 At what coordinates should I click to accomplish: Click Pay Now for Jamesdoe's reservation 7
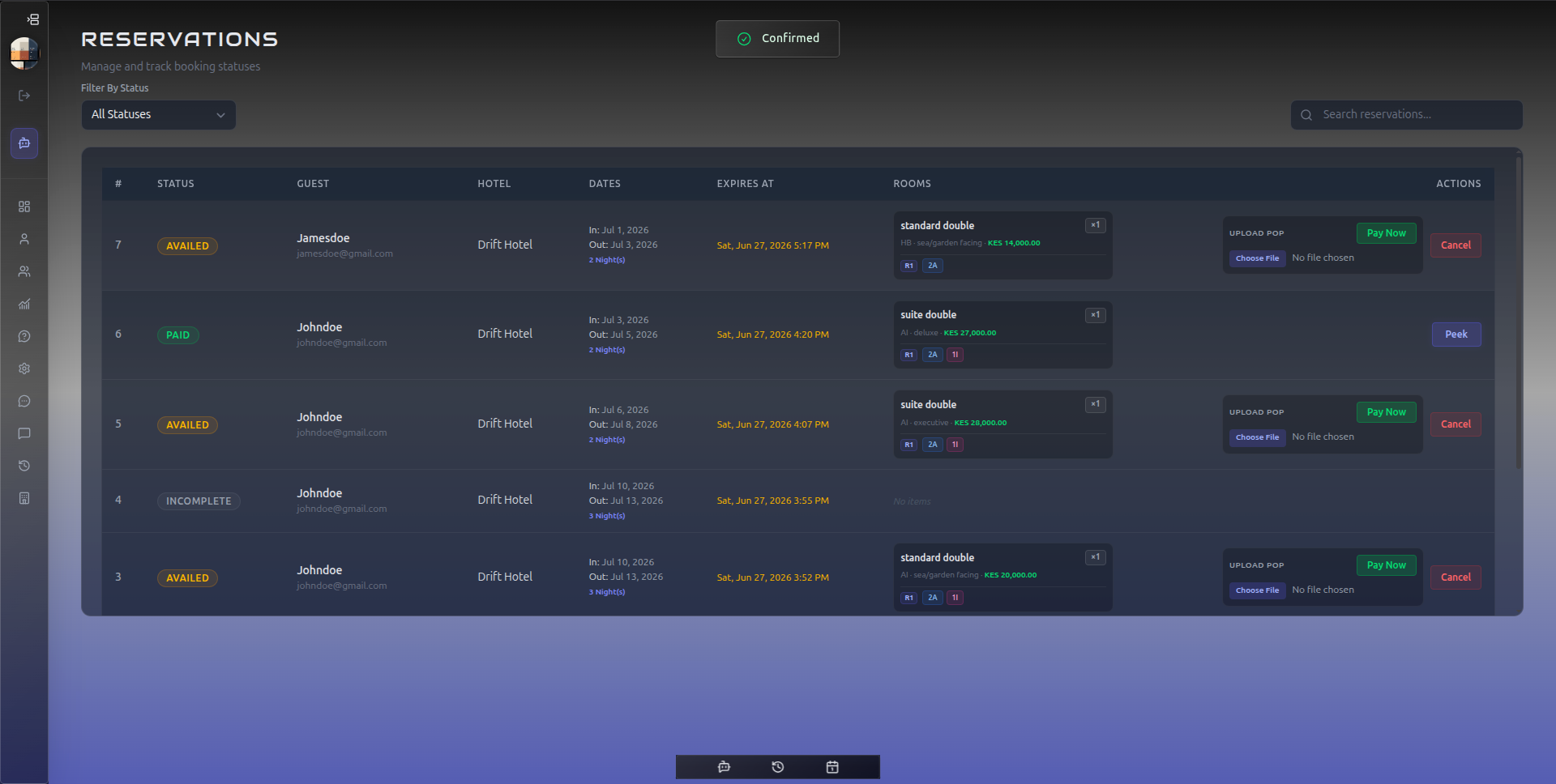1386,233
